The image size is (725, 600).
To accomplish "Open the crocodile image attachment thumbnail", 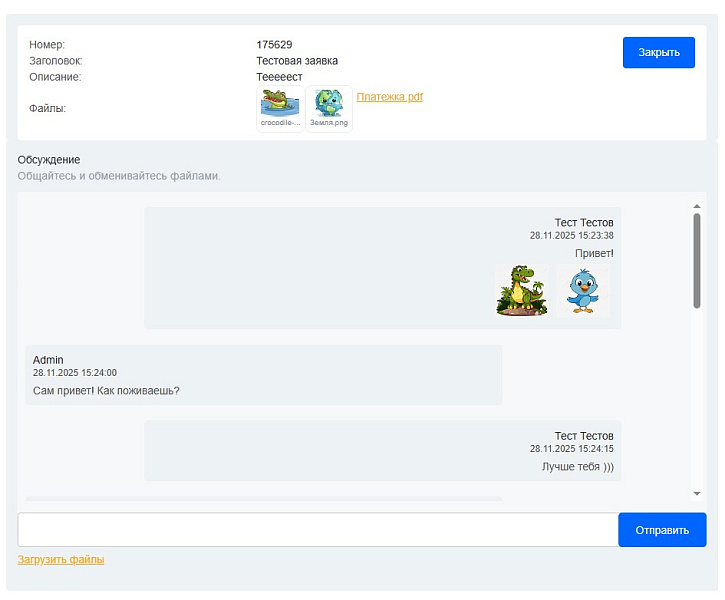I will (x=280, y=105).
